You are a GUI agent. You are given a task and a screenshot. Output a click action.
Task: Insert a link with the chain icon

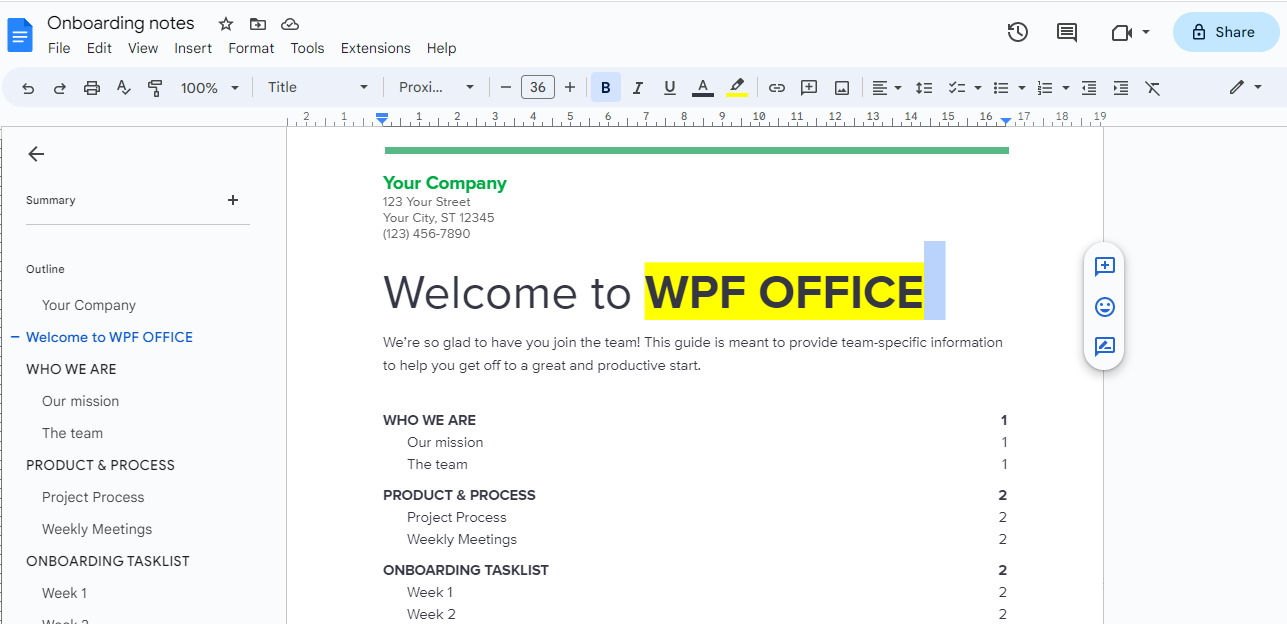coord(777,88)
